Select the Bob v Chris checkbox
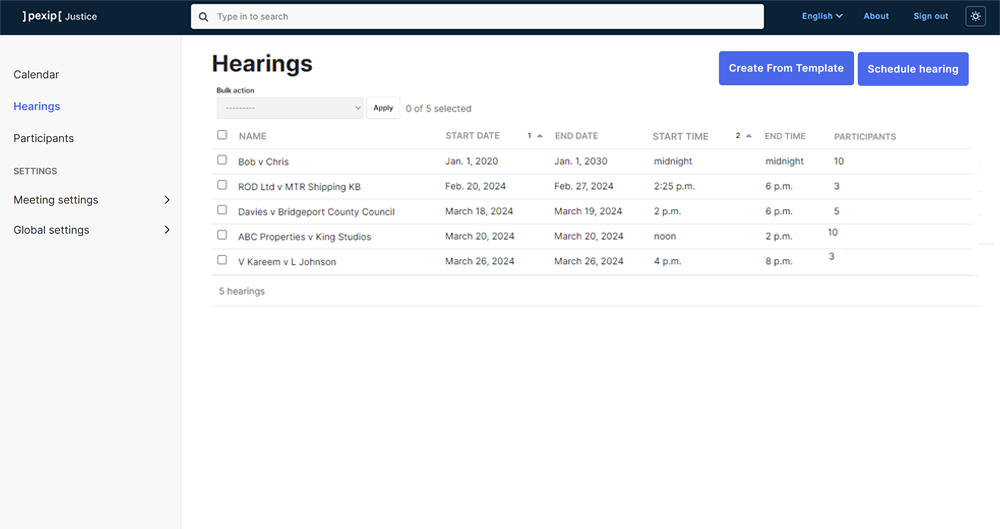Viewport: 1000px width, 529px height. (x=222, y=160)
